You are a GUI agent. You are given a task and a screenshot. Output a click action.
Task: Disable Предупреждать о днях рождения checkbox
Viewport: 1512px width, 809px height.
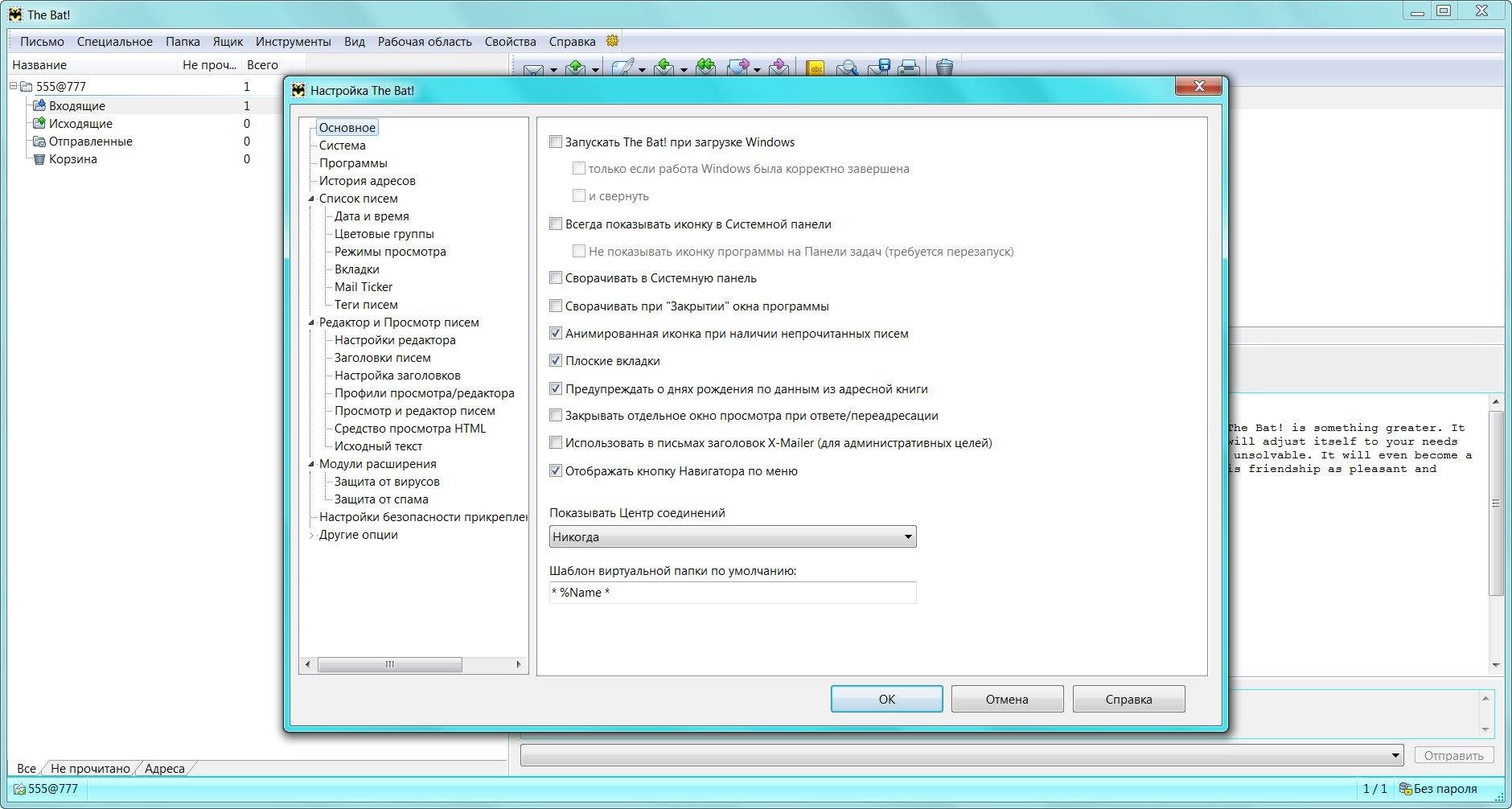point(556,388)
